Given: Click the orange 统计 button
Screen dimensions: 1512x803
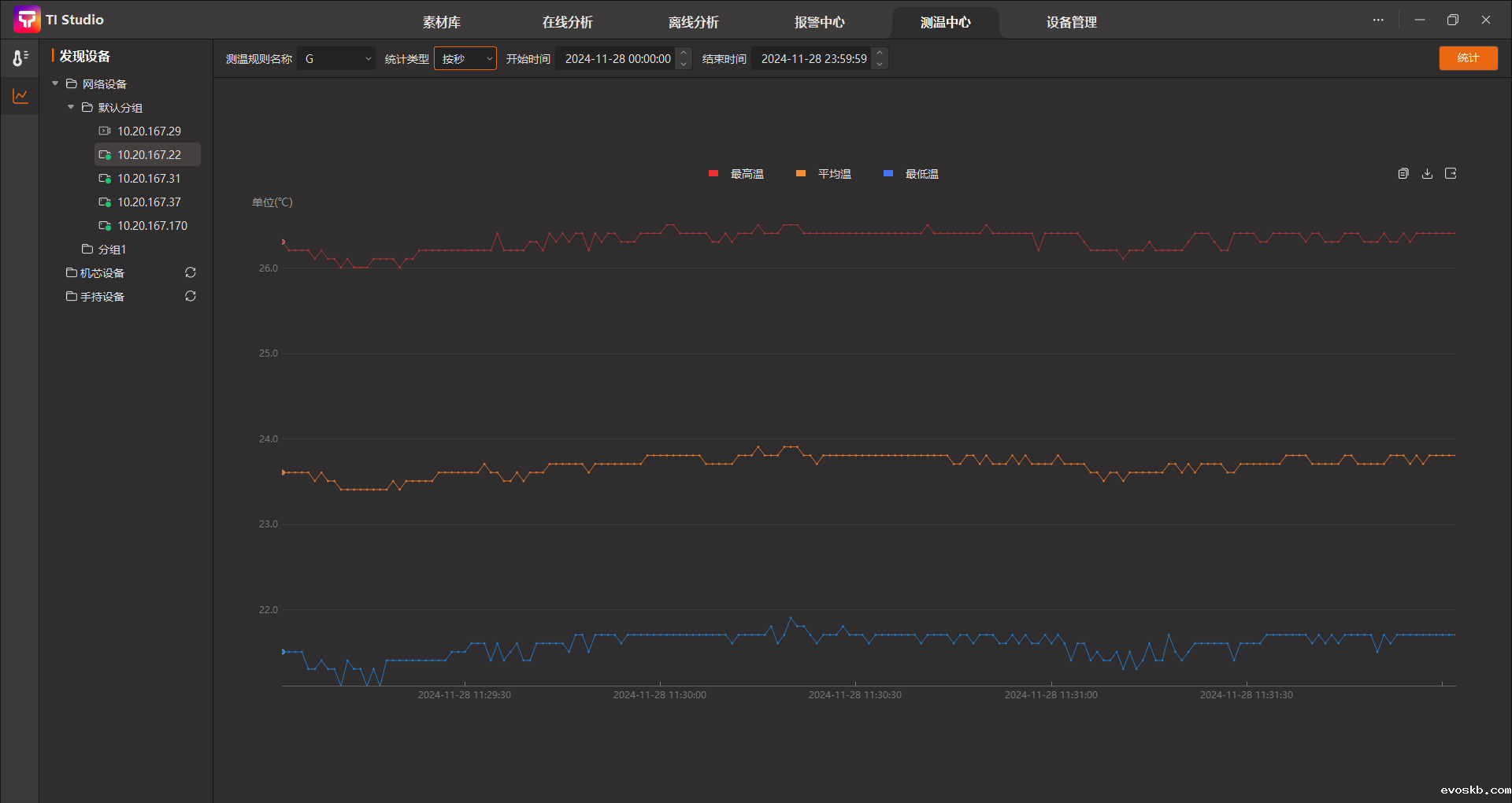Looking at the screenshot, I should pos(1468,58).
